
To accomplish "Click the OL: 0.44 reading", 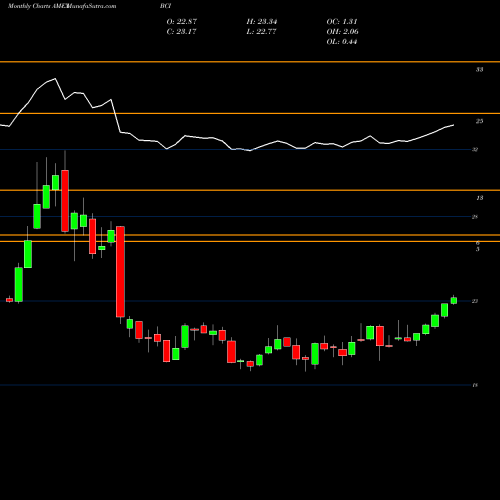I will tap(342, 42).
